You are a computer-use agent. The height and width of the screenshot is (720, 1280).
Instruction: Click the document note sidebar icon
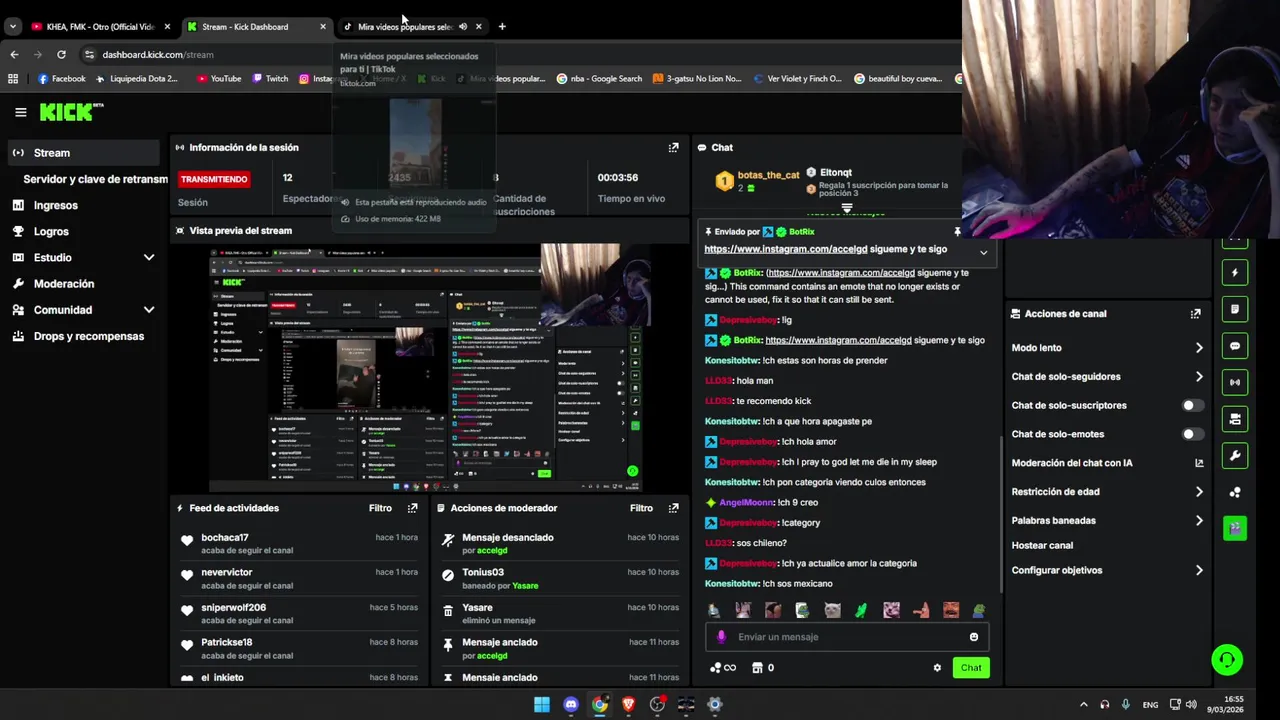(1235, 309)
